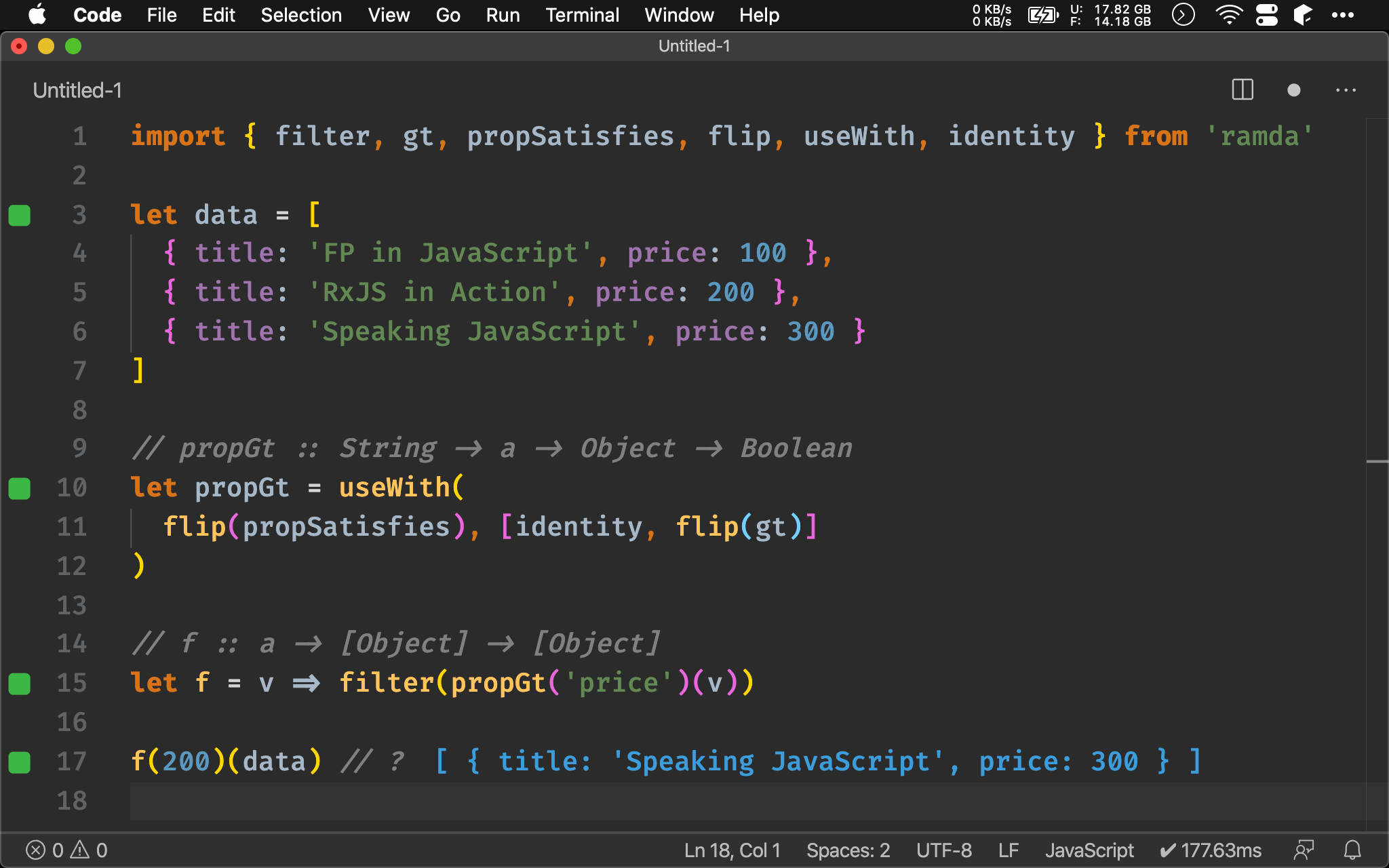Open the Terminal menu
Viewport: 1389px width, 868px height.
point(582,15)
